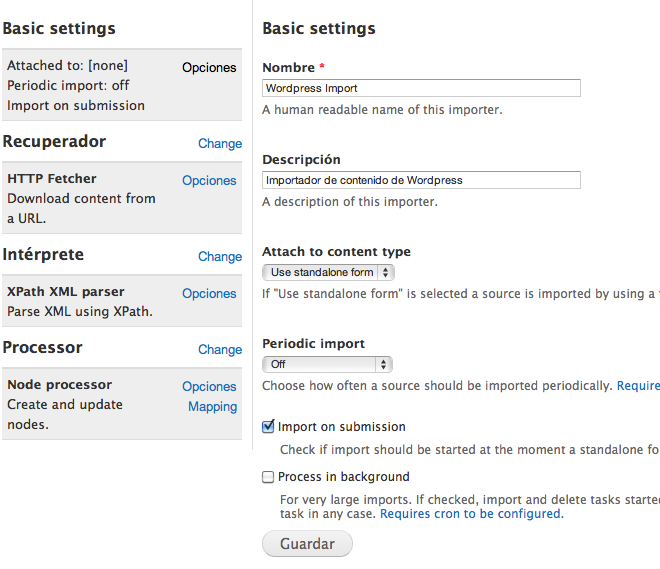This screenshot has height=569, width=660.
Task: Open Opciones for Node processor
Action: pyautogui.click(x=209, y=387)
